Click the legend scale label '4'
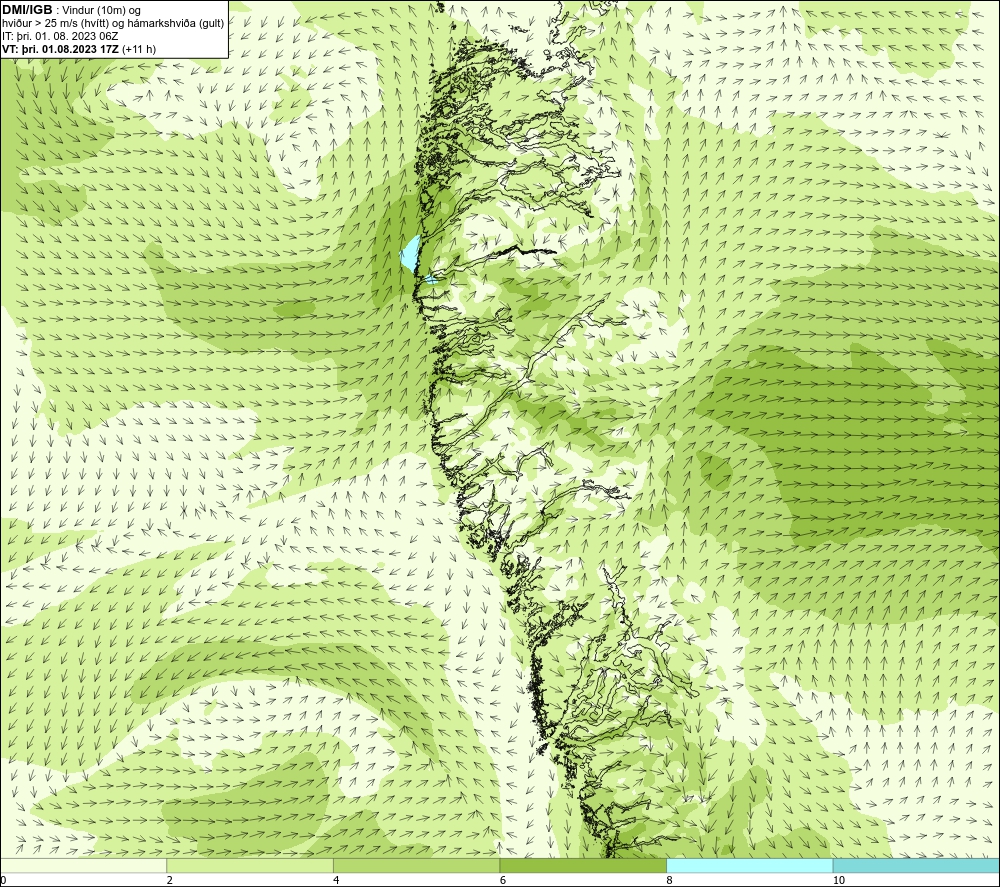 tap(336, 880)
